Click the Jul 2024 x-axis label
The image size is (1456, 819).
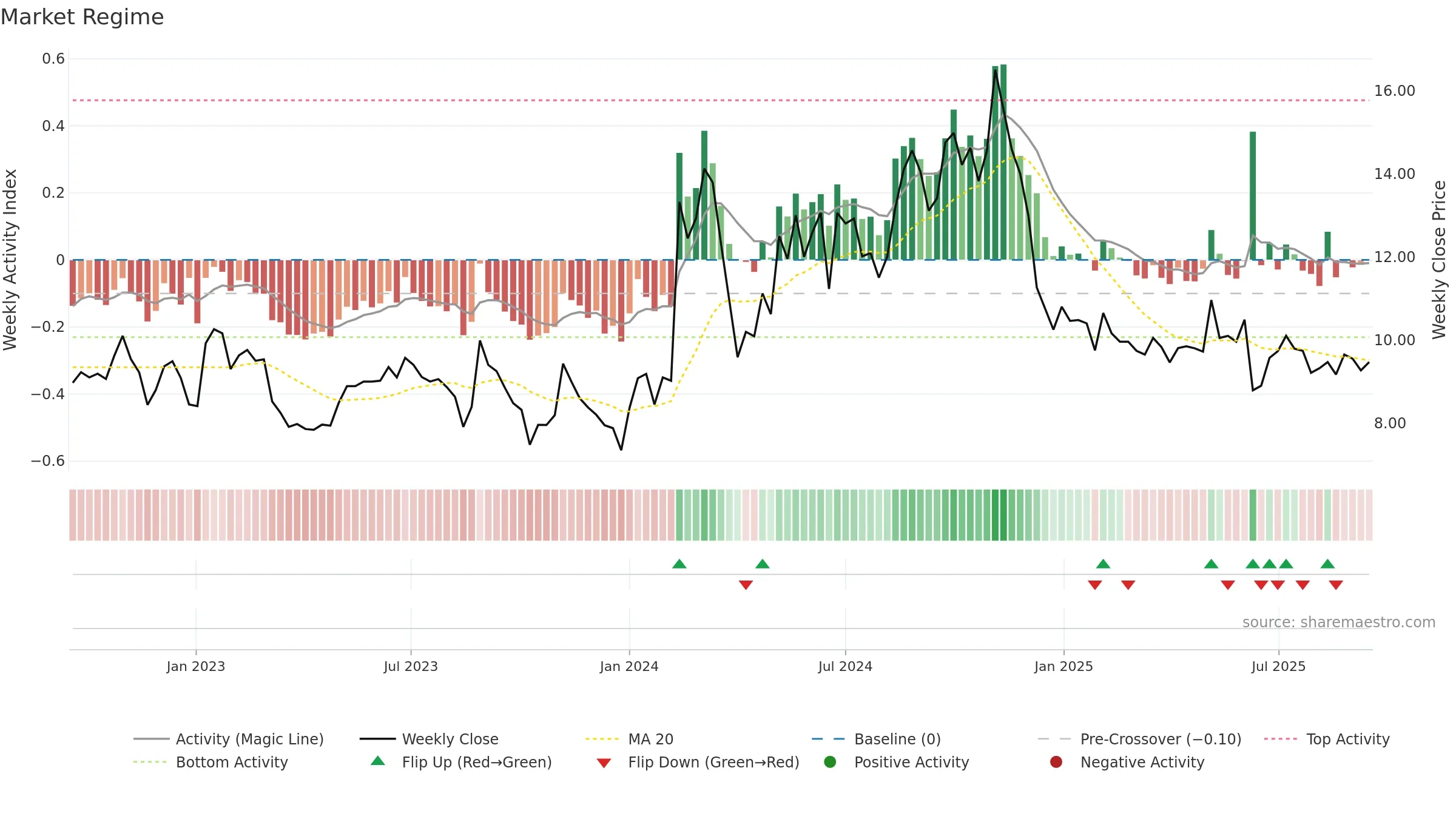pyautogui.click(x=845, y=667)
